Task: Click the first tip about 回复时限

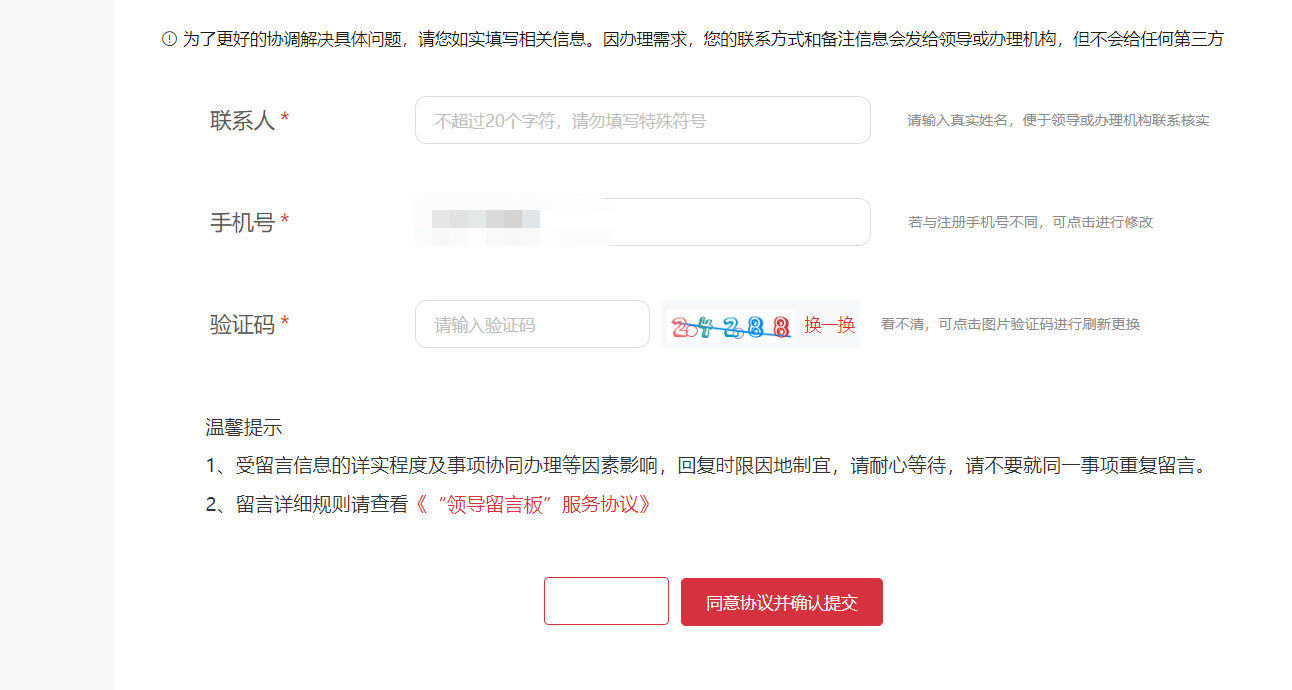Action: tap(710, 466)
